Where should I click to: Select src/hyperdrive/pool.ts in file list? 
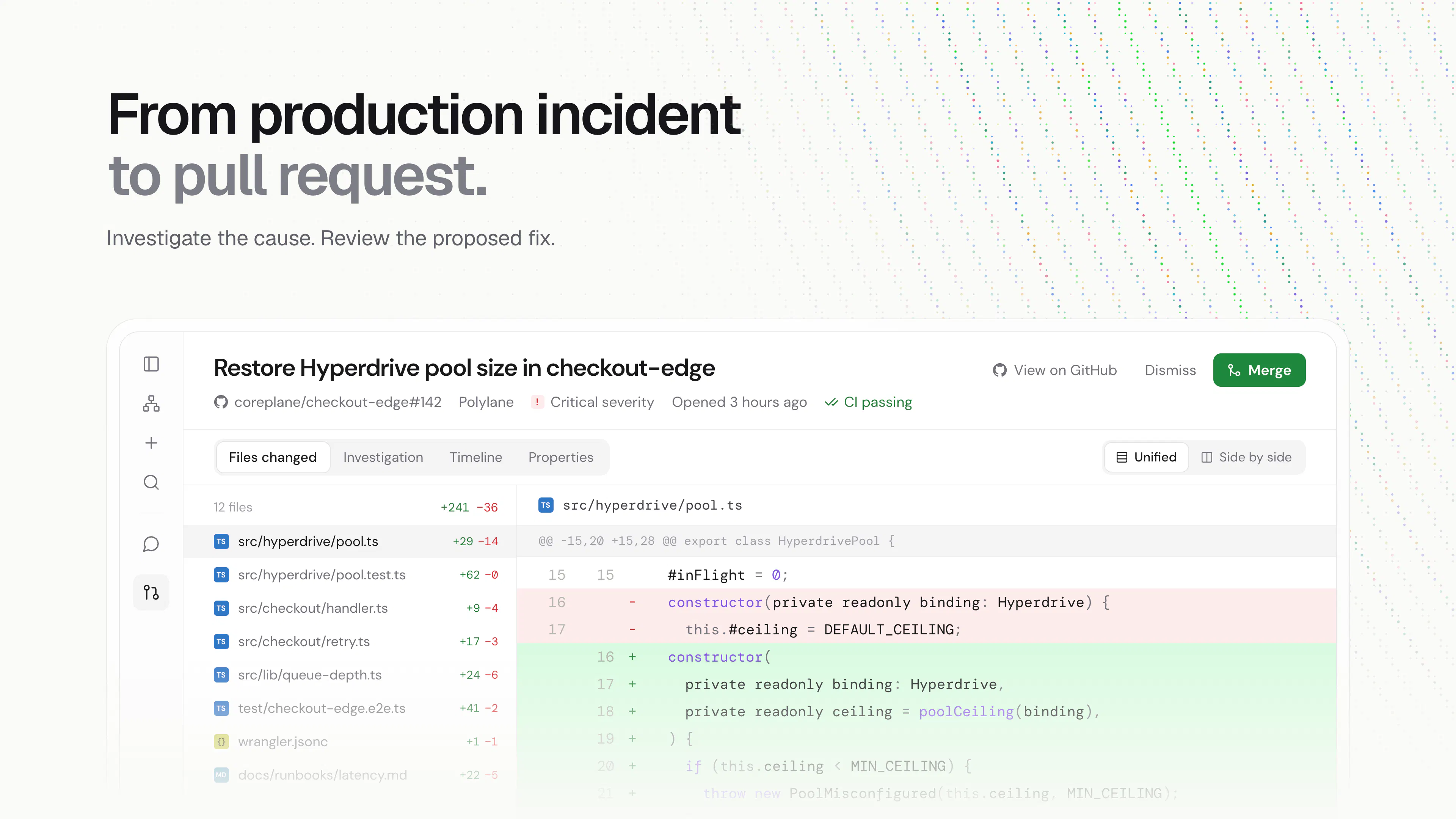(x=350, y=541)
